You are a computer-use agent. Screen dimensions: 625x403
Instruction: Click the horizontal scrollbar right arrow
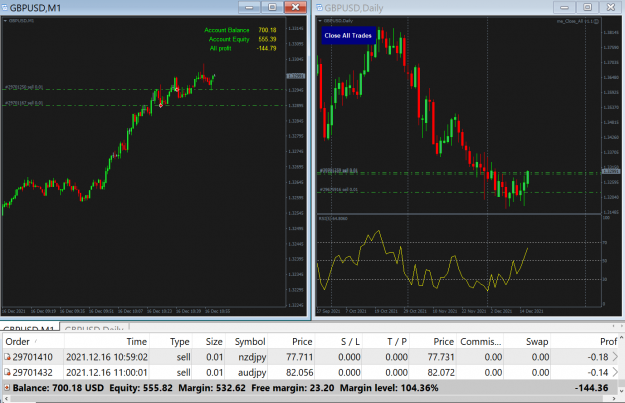[615, 399]
